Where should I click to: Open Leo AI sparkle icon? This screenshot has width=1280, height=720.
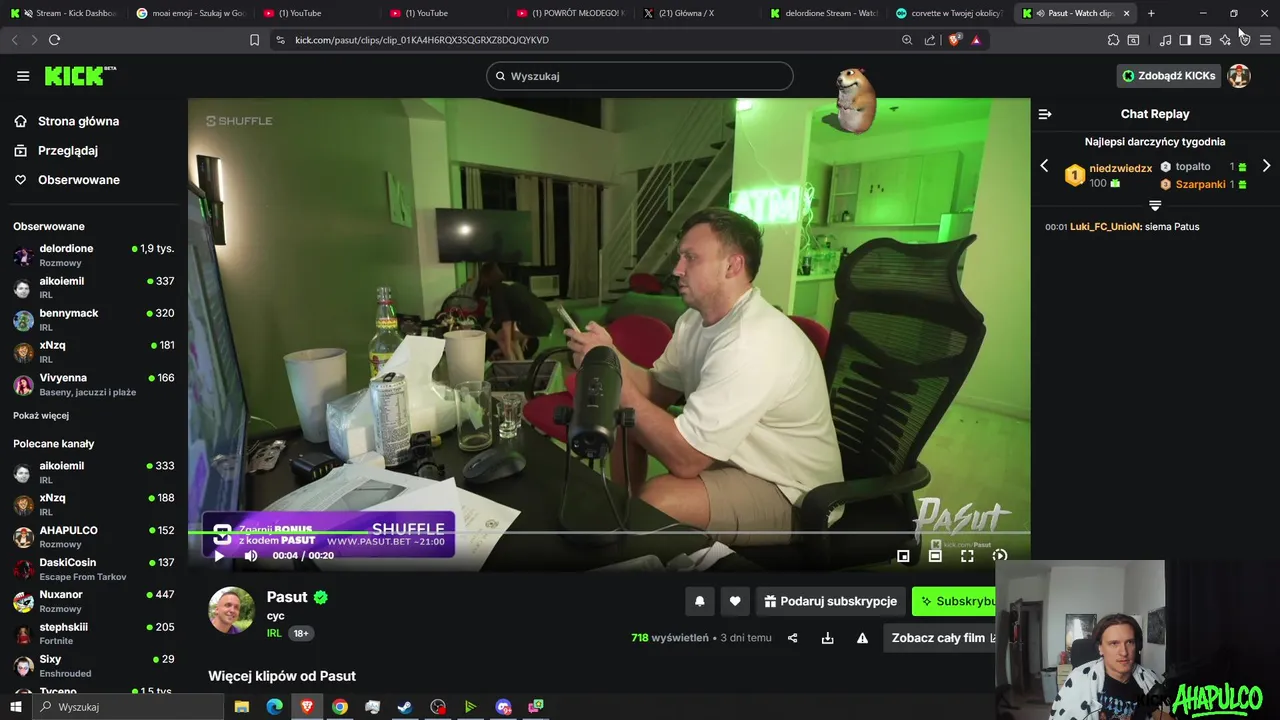point(1225,40)
